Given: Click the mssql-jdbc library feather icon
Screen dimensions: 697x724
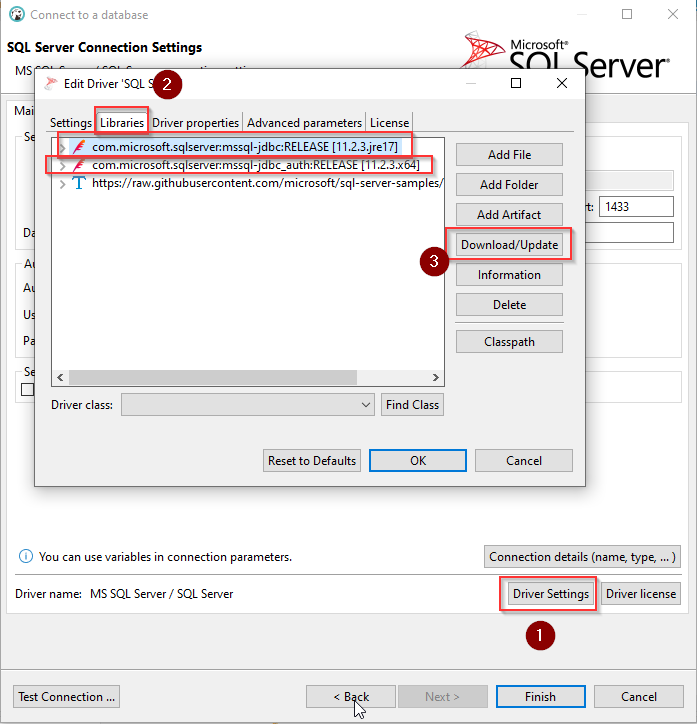Looking at the screenshot, I should (x=79, y=147).
